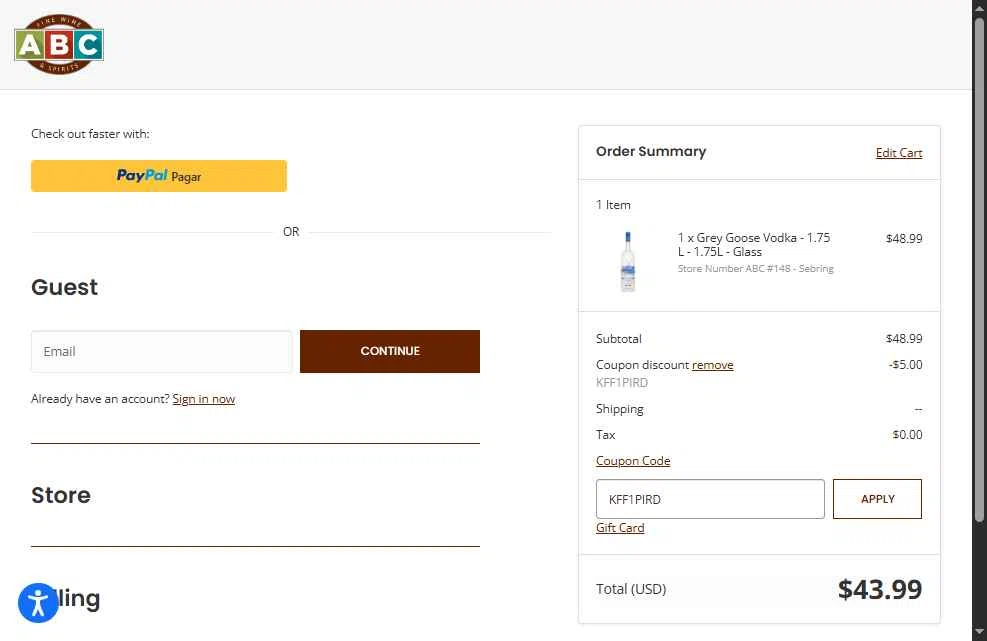Apply the coupon with the APPLY button
Image resolution: width=987 pixels, height=641 pixels.
point(877,499)
